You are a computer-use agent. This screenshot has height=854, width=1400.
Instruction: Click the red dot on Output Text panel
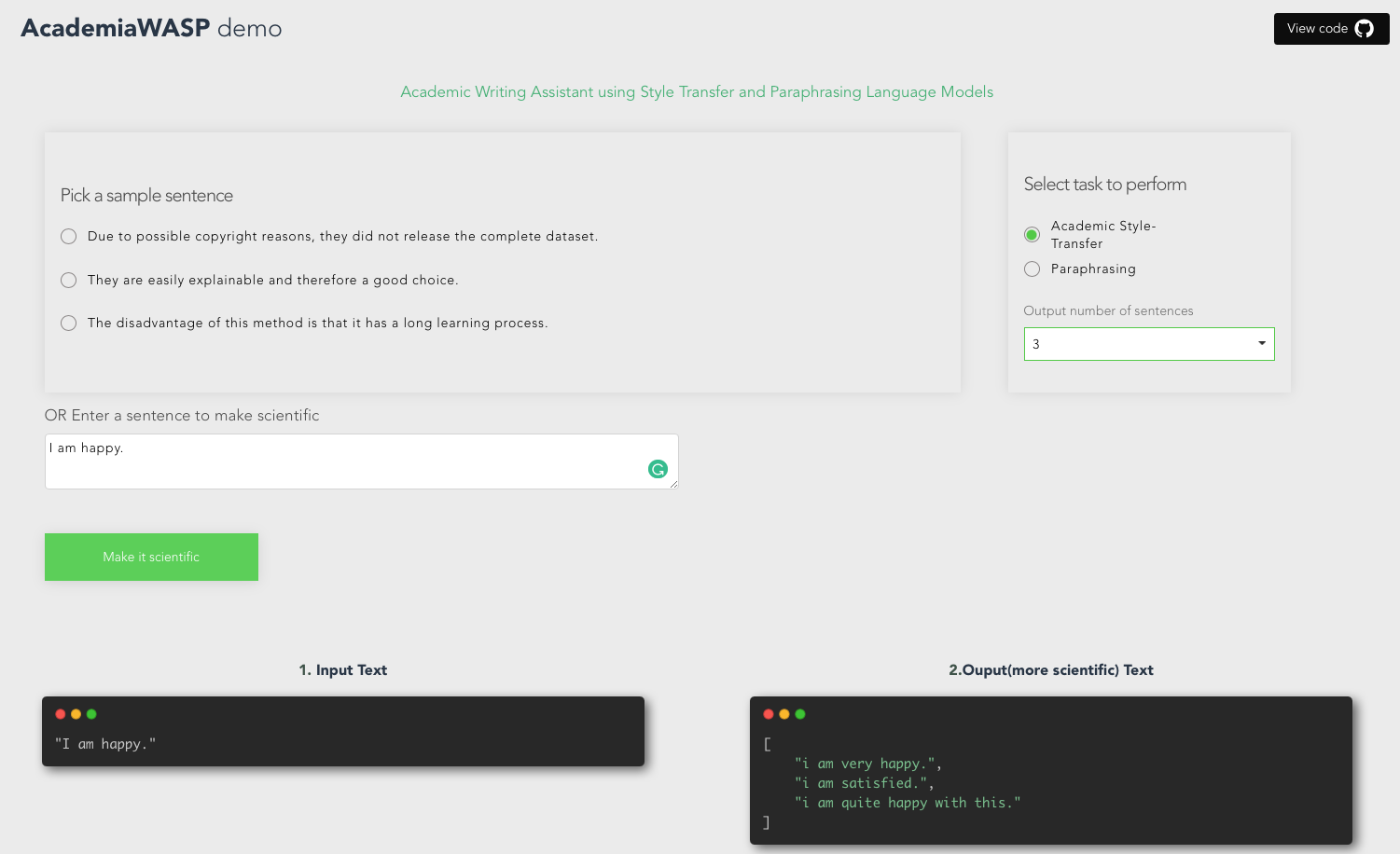tap(769, 714)
